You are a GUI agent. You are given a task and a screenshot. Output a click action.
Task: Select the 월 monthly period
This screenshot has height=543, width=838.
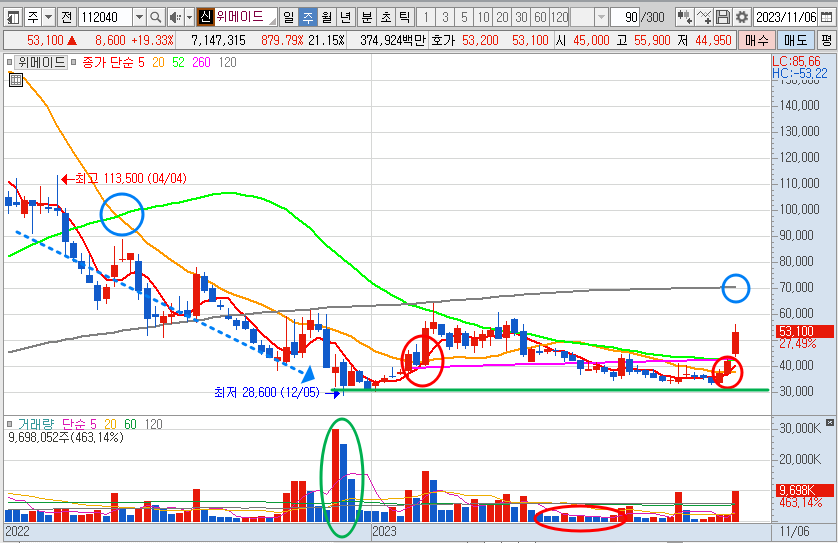point(327,18)
